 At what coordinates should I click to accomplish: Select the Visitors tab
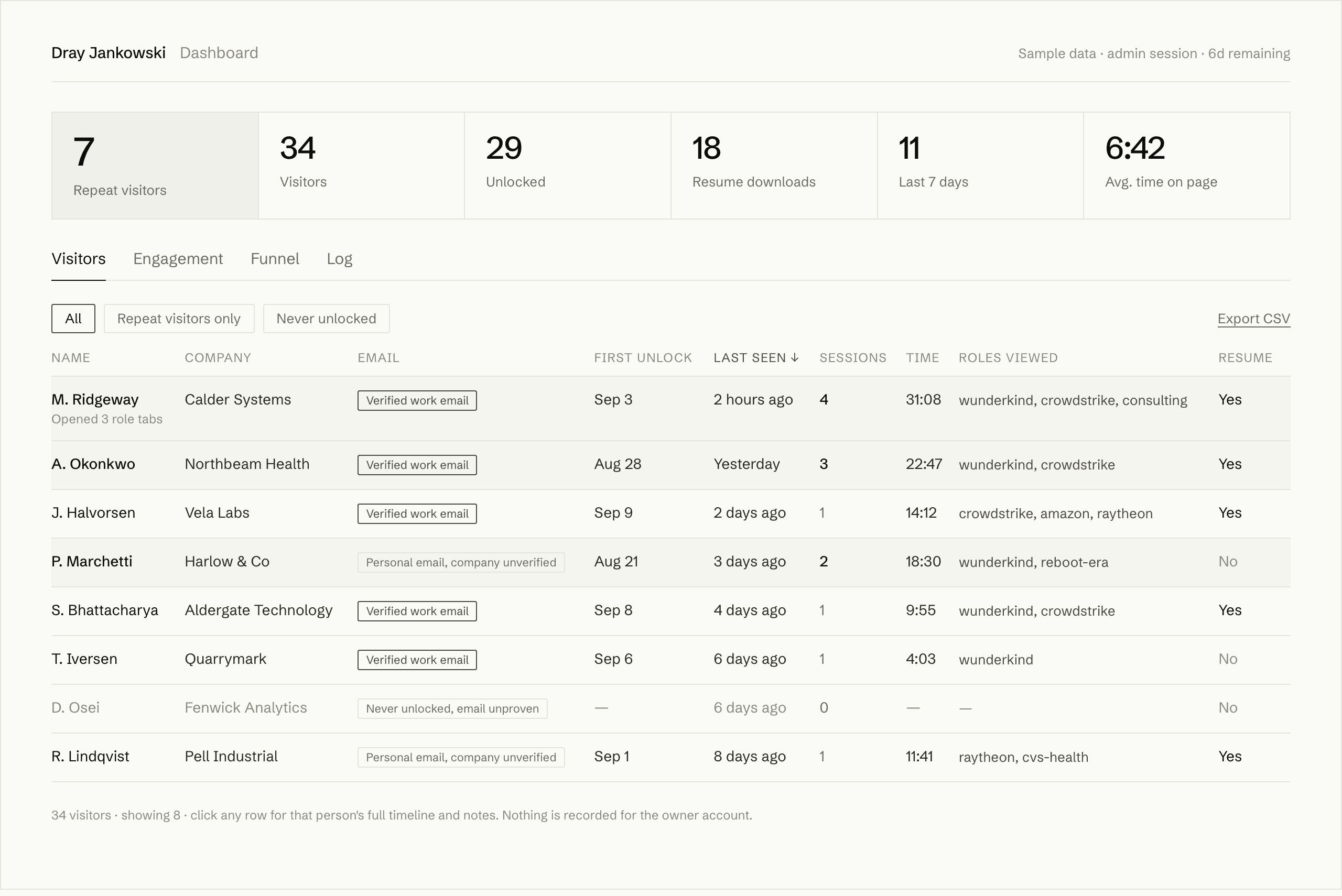click(78, 259)
